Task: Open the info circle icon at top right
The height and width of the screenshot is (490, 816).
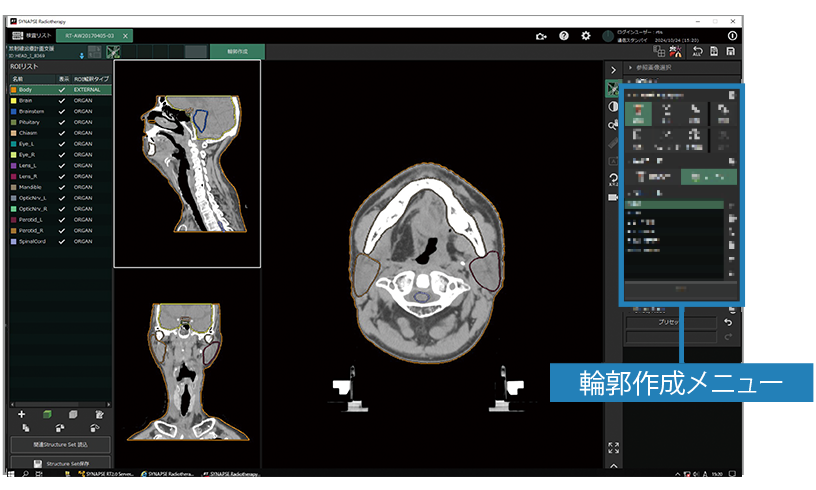Action: point(732,36)
